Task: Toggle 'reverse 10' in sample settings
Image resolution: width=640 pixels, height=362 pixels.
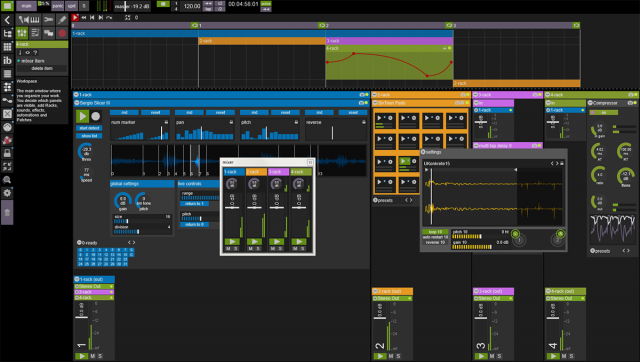Action: [435, 242]
